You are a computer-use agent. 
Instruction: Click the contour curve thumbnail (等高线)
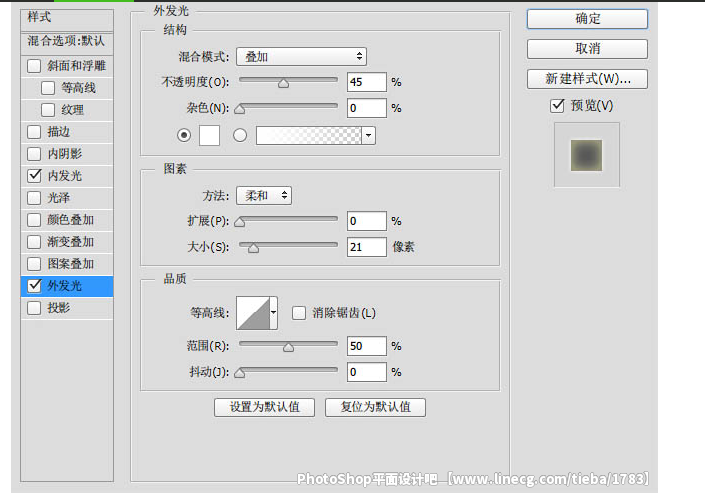253,313
